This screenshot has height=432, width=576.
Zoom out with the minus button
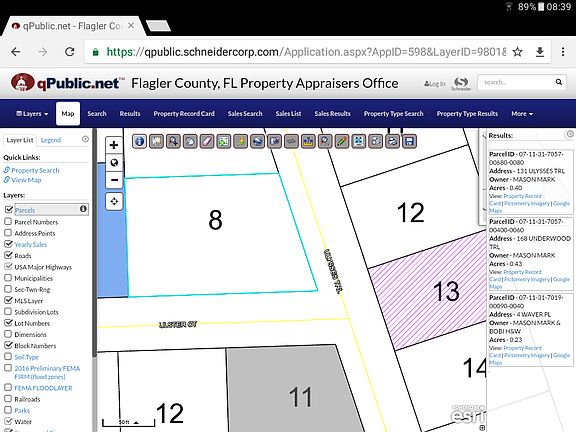coord(114,180)
